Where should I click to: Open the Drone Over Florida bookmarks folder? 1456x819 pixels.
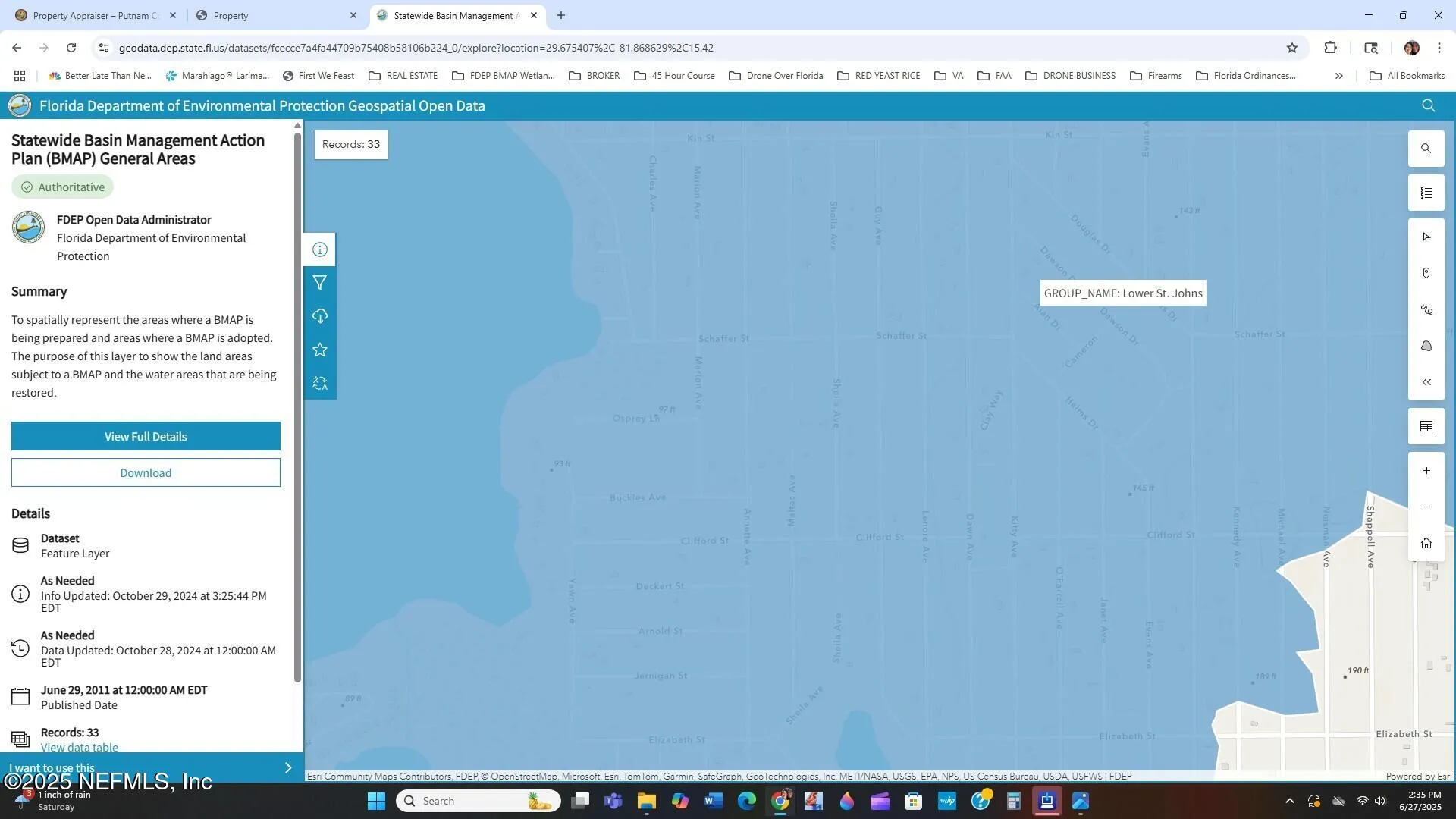point(776,76)
